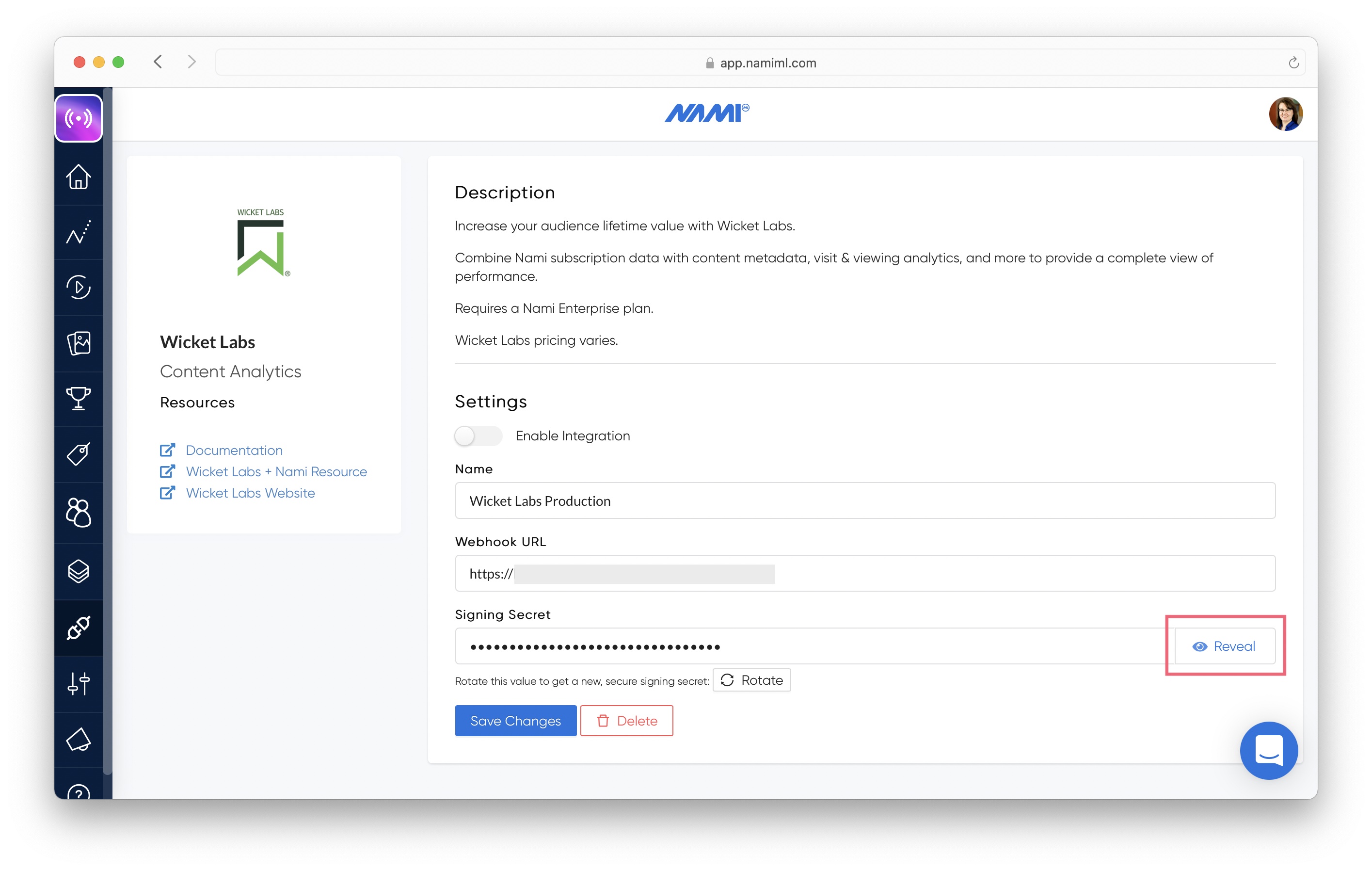Click into the Webhook URL field
Viewport: 1372px width, 871px height.
pyautogui.click(x=864, y=573)
